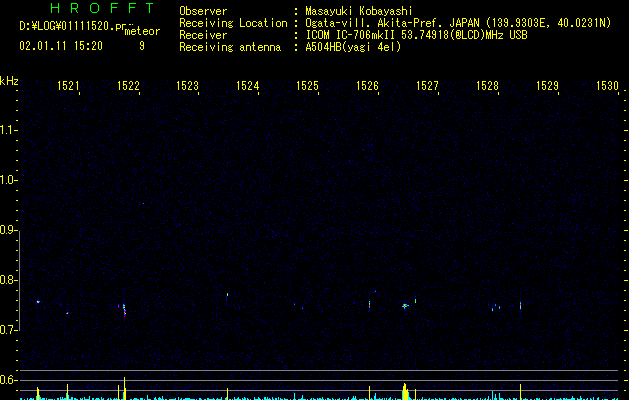Click time axis marker 1521
This screenshot has height=400, width=629.
pyautogui.click(x=68, y=86)
